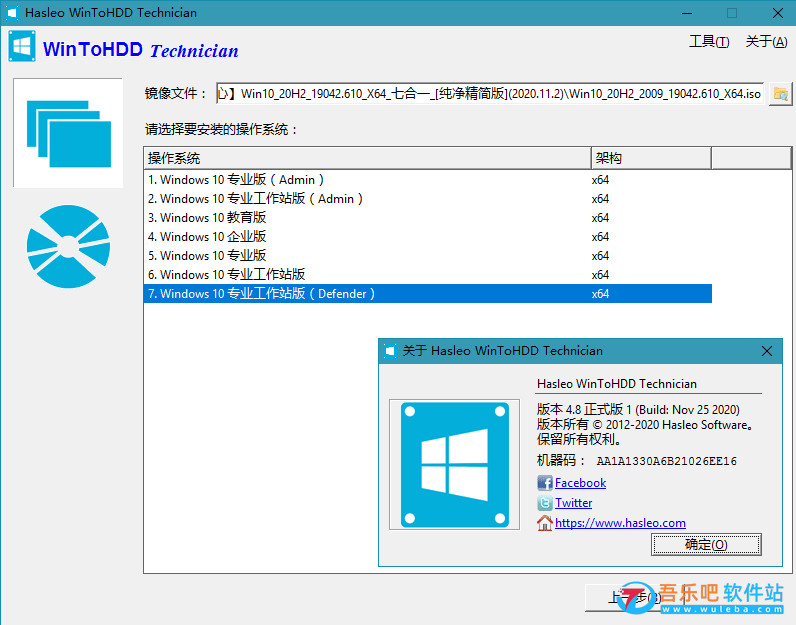Image resolution: width=796 pixels, height=625 pixels.
Task: Select 3. Windows 10 教育版
Action: click(427, 218)
